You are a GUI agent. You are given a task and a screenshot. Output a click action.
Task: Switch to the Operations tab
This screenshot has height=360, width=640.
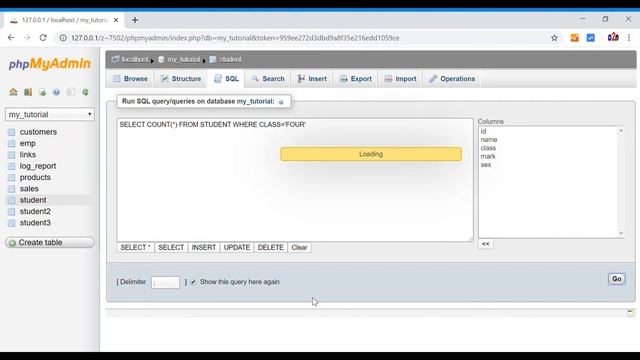pyautogui.click(x=452, y=79)
